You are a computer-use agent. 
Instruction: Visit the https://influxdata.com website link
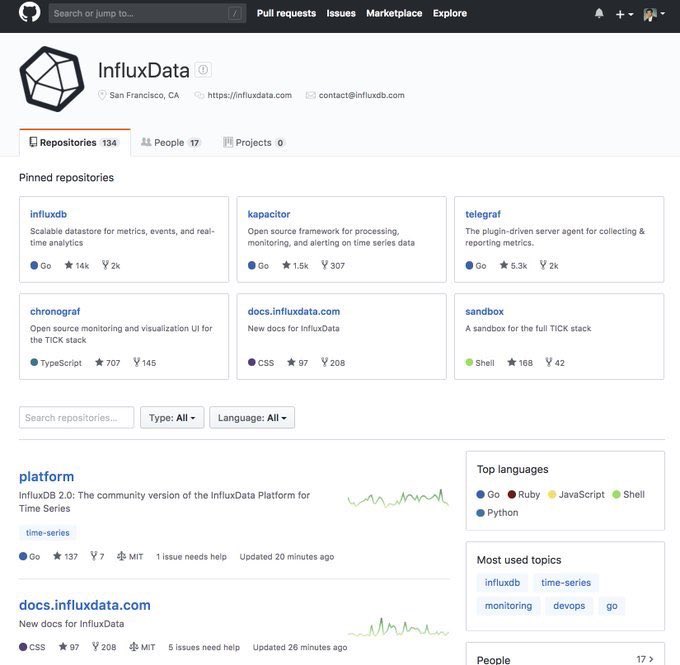pos(249,95)
